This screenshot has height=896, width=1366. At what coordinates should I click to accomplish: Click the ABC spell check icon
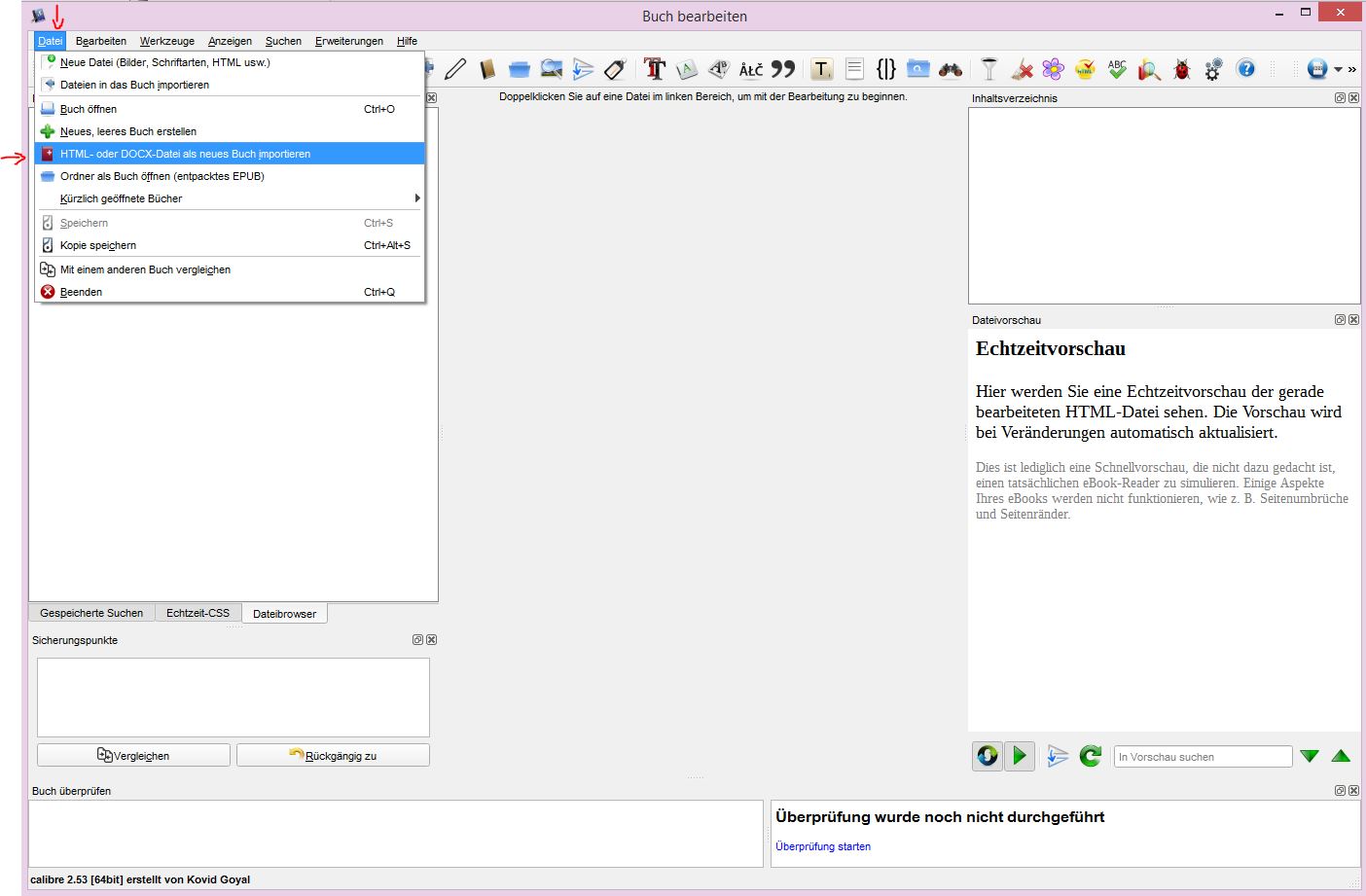[x=1117, y=69]
